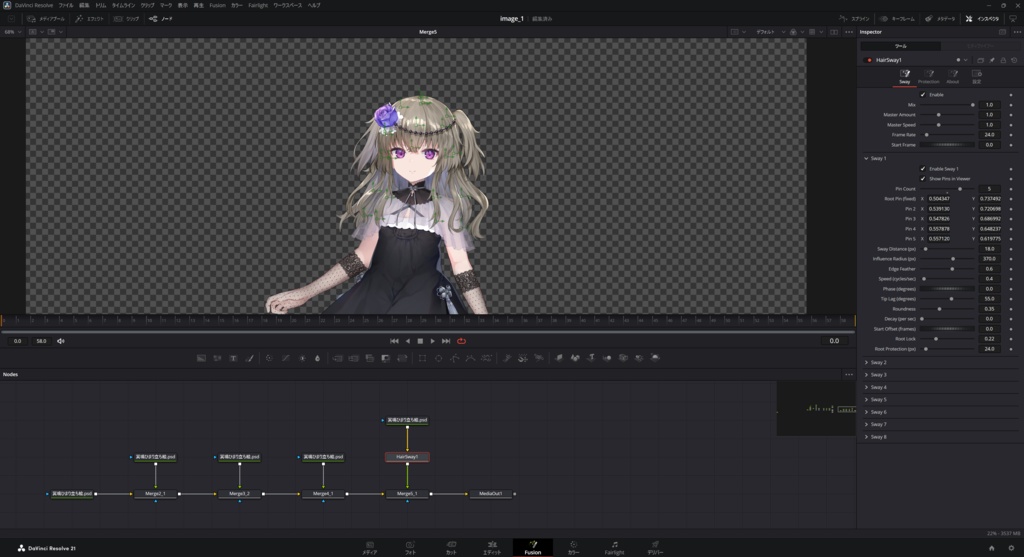The image size is (1024, 557).
Task: Toggle the Keyframes panel button
Action: (897, 19)
